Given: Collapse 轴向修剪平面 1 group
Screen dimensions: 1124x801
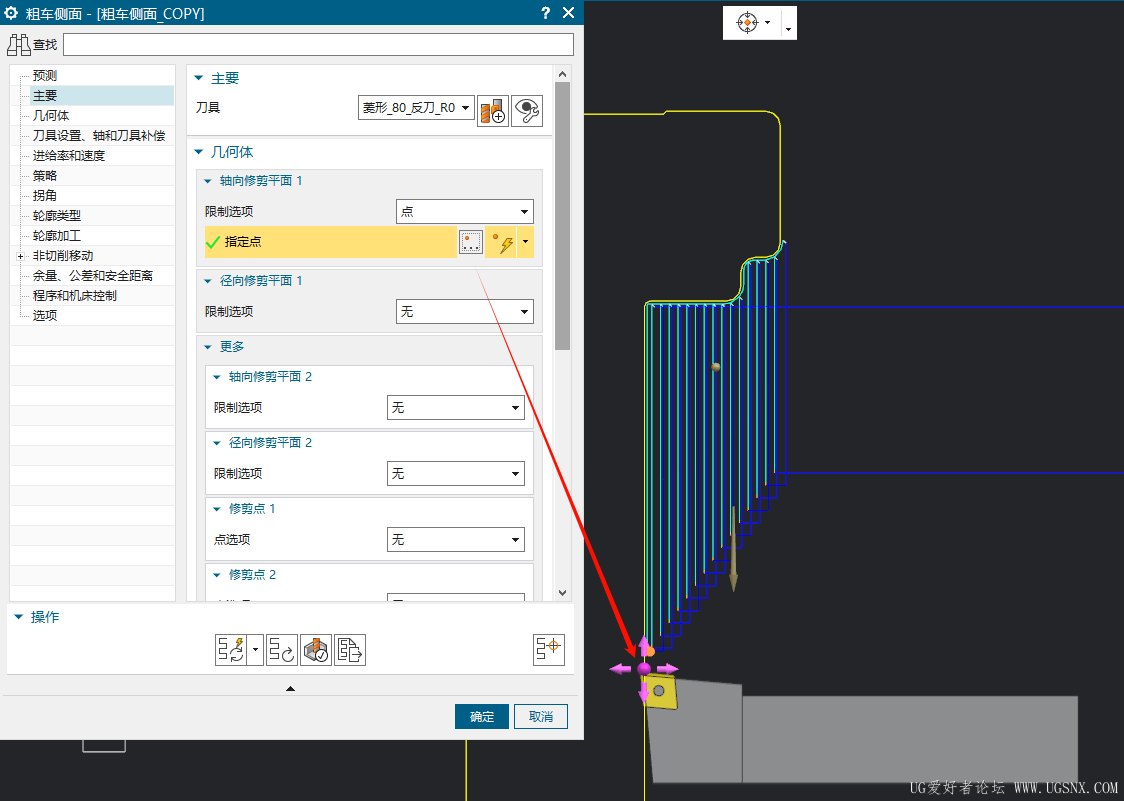Looking at the screenshot, I should click(x=208, y=181).
